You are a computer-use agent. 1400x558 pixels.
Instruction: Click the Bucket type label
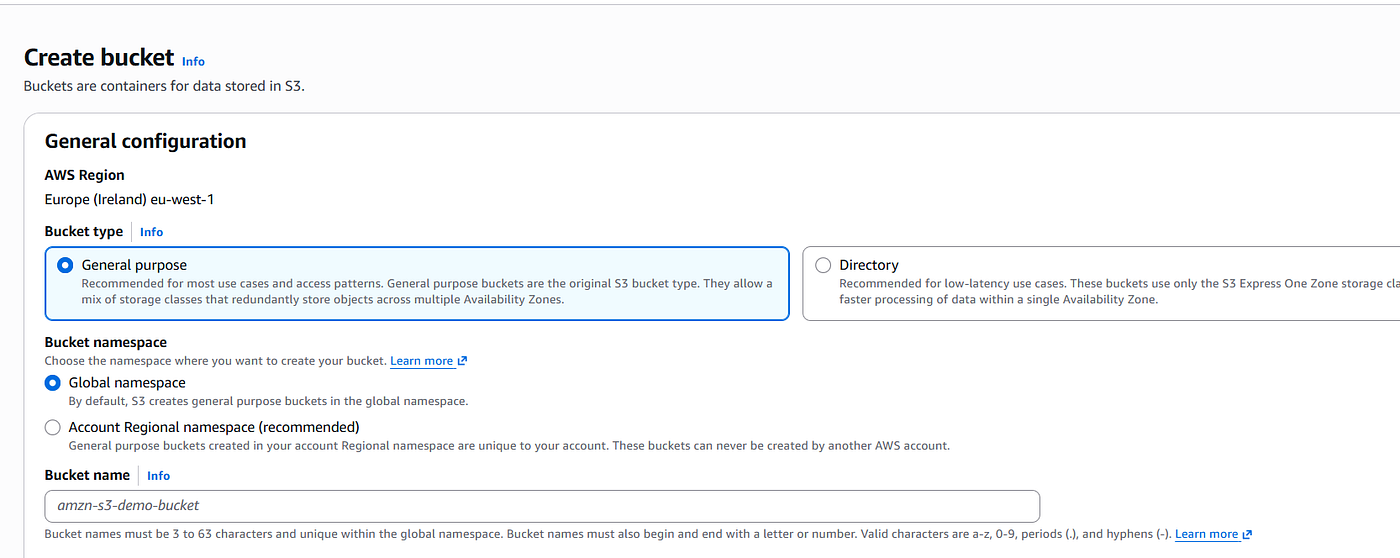click(x=84, y=231)
